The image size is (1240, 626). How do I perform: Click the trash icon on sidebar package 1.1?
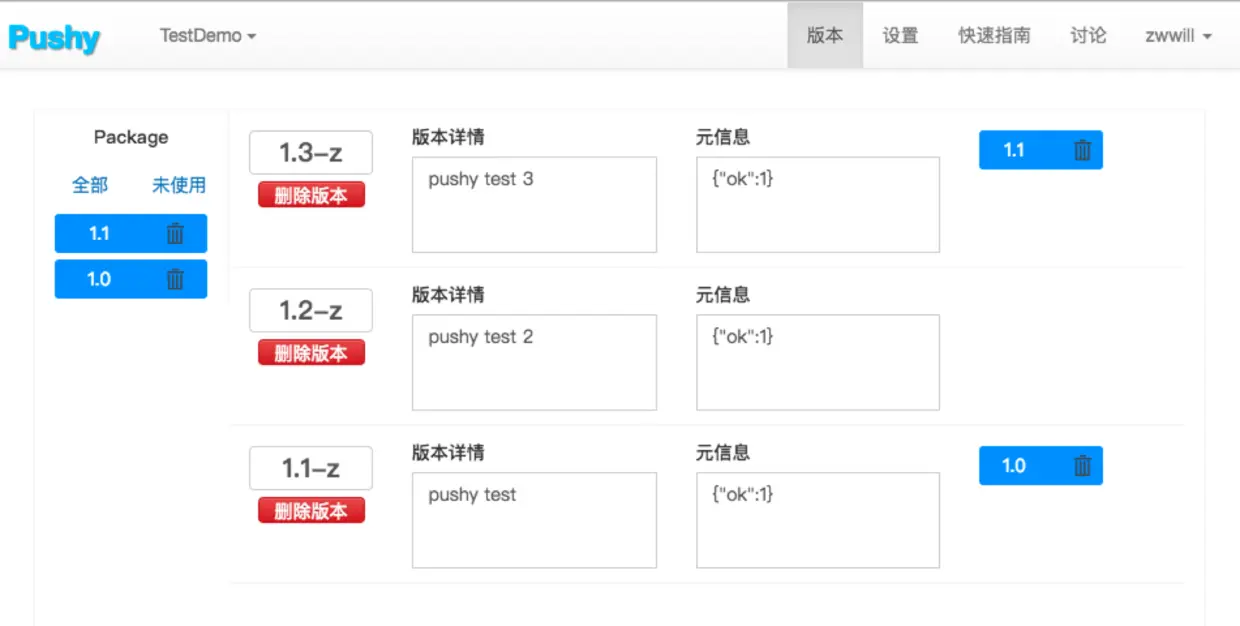tap(175, 234)
